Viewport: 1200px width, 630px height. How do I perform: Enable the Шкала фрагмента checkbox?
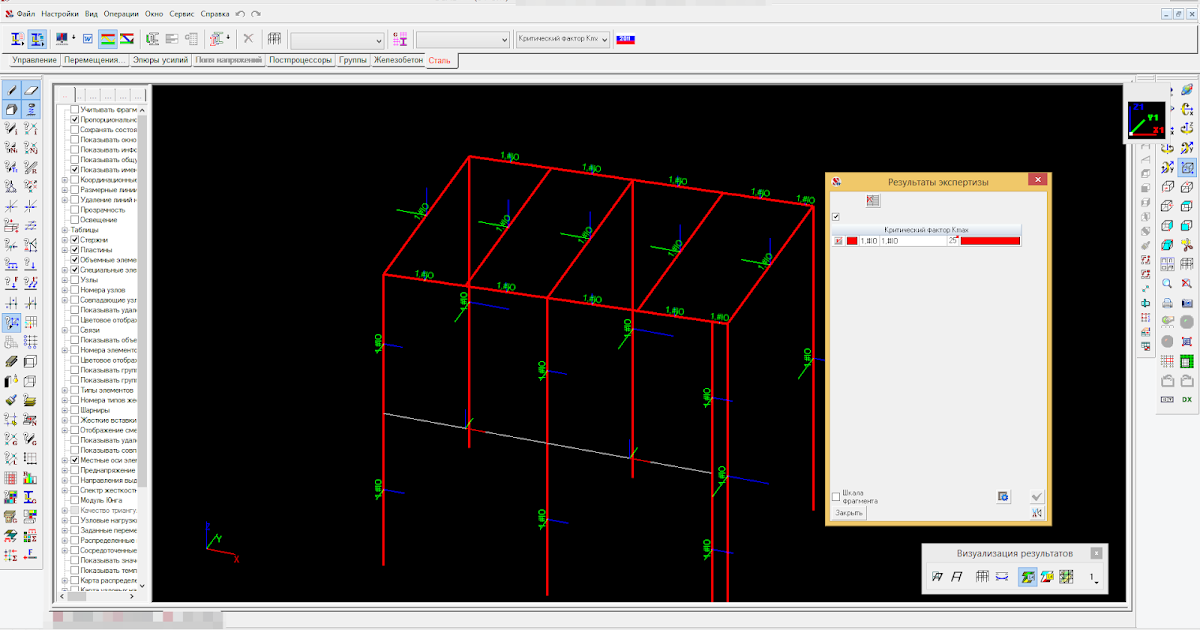click(836, 496)
